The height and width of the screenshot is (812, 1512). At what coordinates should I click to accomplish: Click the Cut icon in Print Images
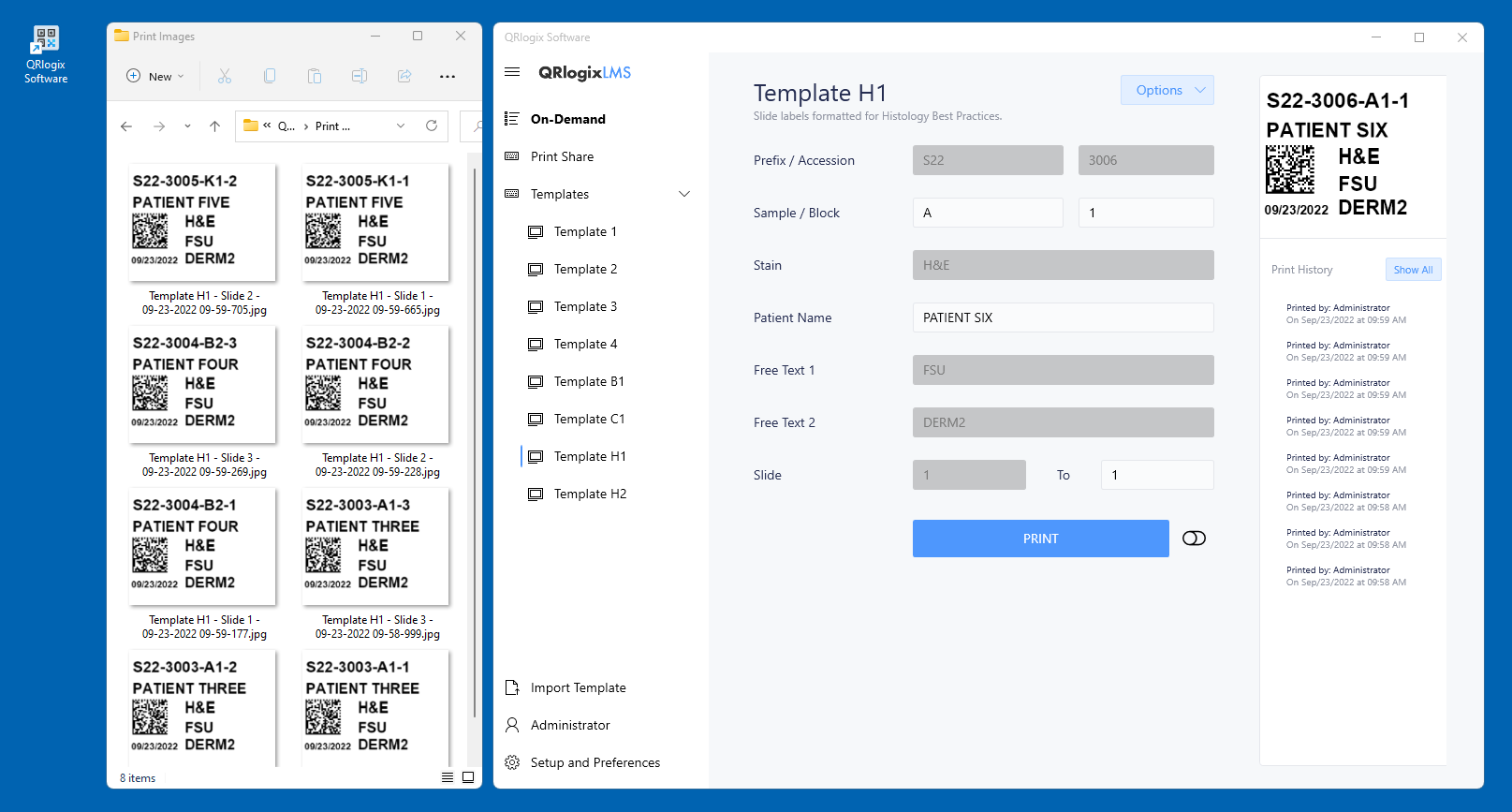point(225,77)
